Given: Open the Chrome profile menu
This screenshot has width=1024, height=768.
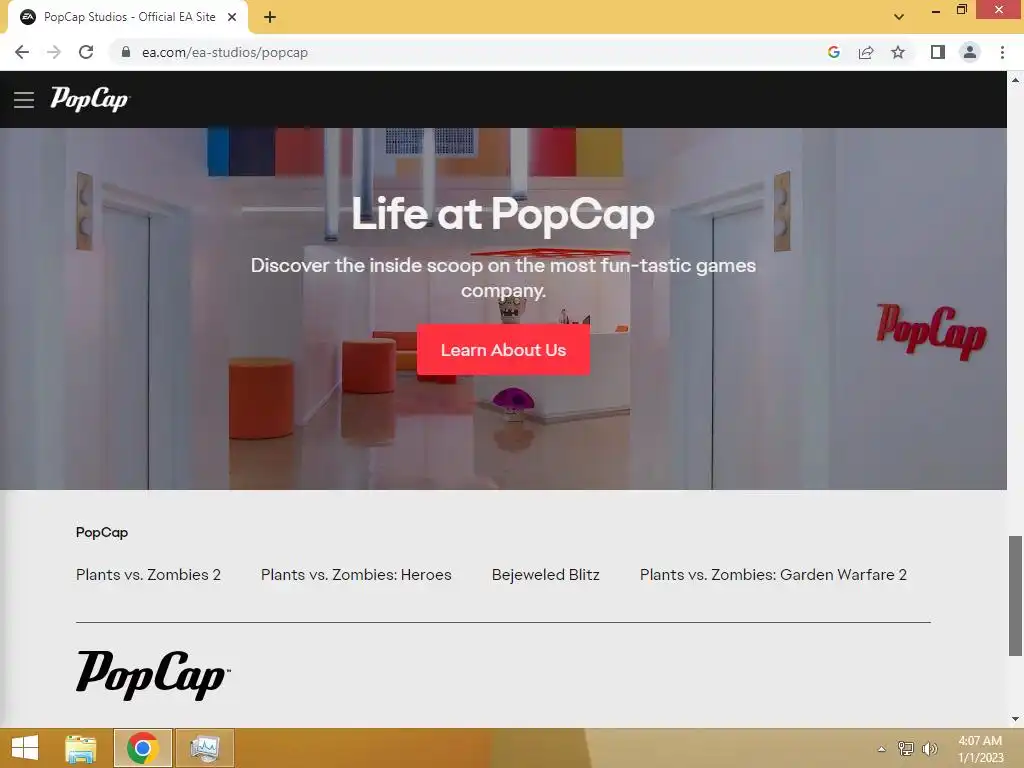Looking at the screenshot, I should (970, 52).
